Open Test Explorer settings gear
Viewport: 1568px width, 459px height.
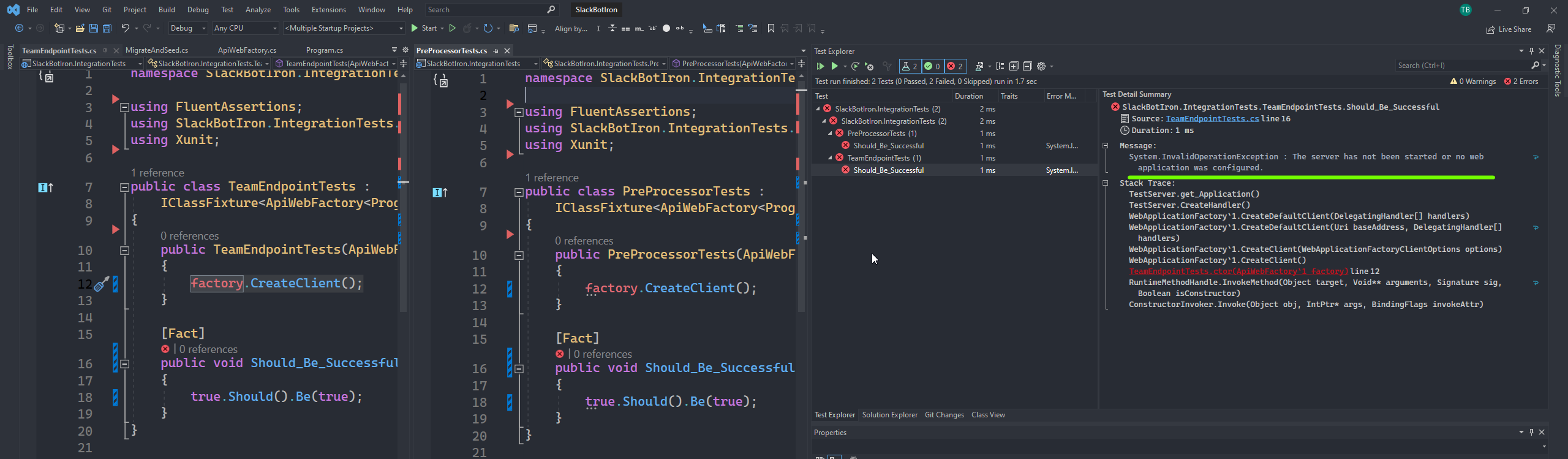coord(1041,66)
